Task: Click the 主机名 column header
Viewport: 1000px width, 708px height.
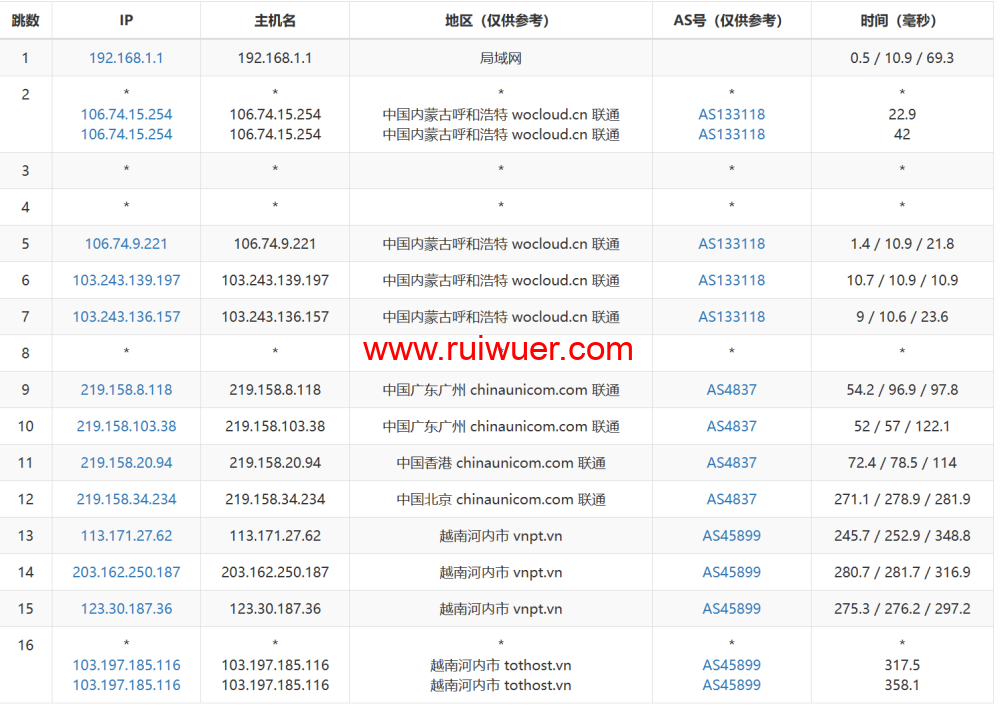Action: coord(275,20)
